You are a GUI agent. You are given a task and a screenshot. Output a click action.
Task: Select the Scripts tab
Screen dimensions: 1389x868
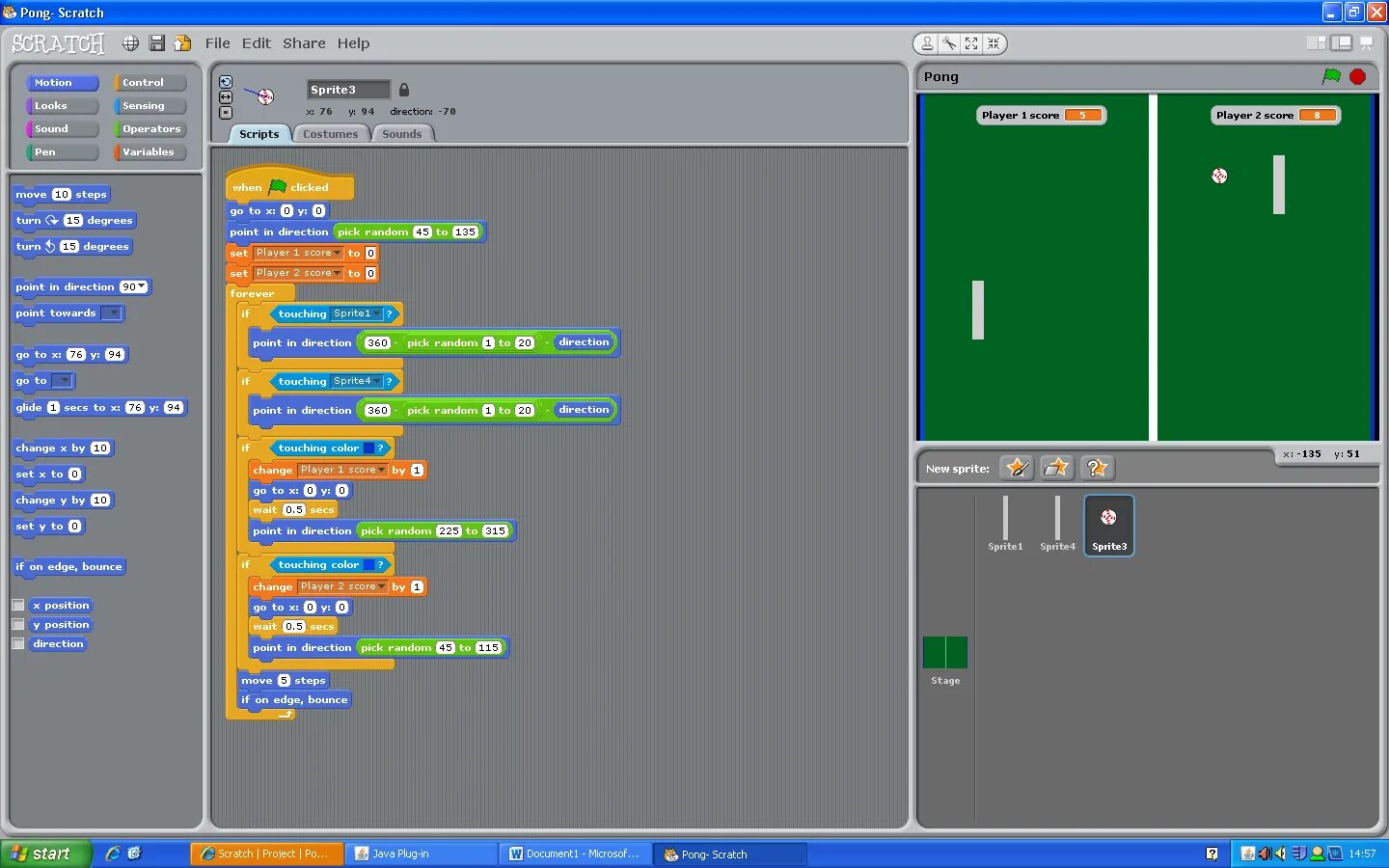pos(259,134)
